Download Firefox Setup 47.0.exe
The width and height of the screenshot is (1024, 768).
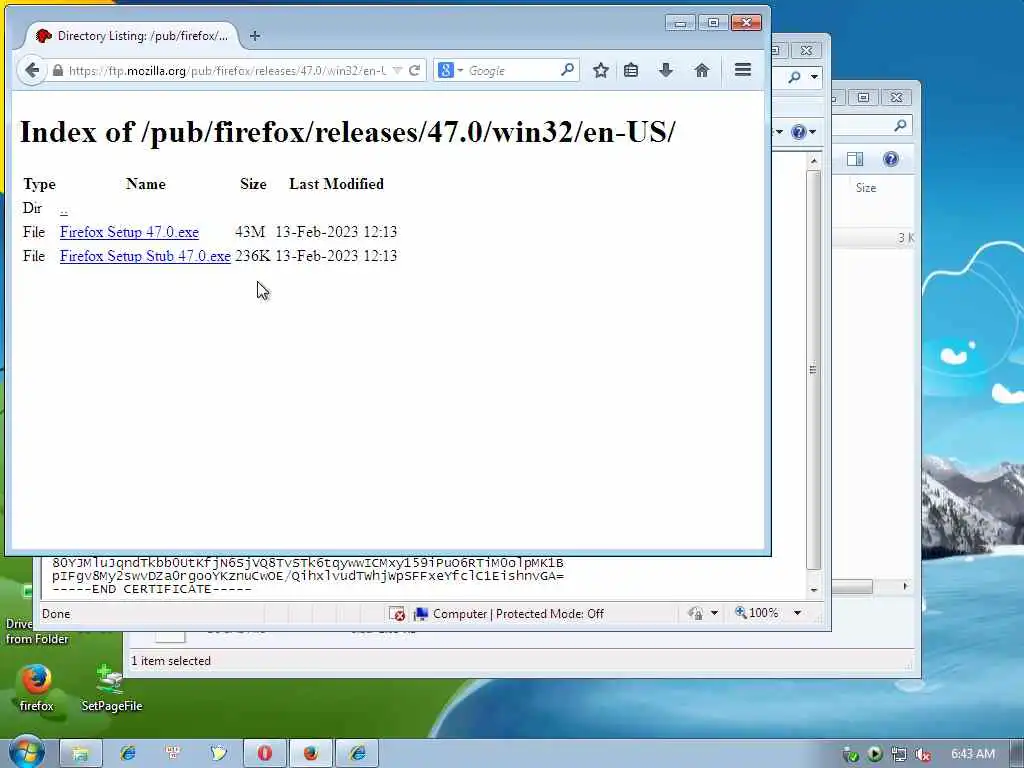coord(129,232)
